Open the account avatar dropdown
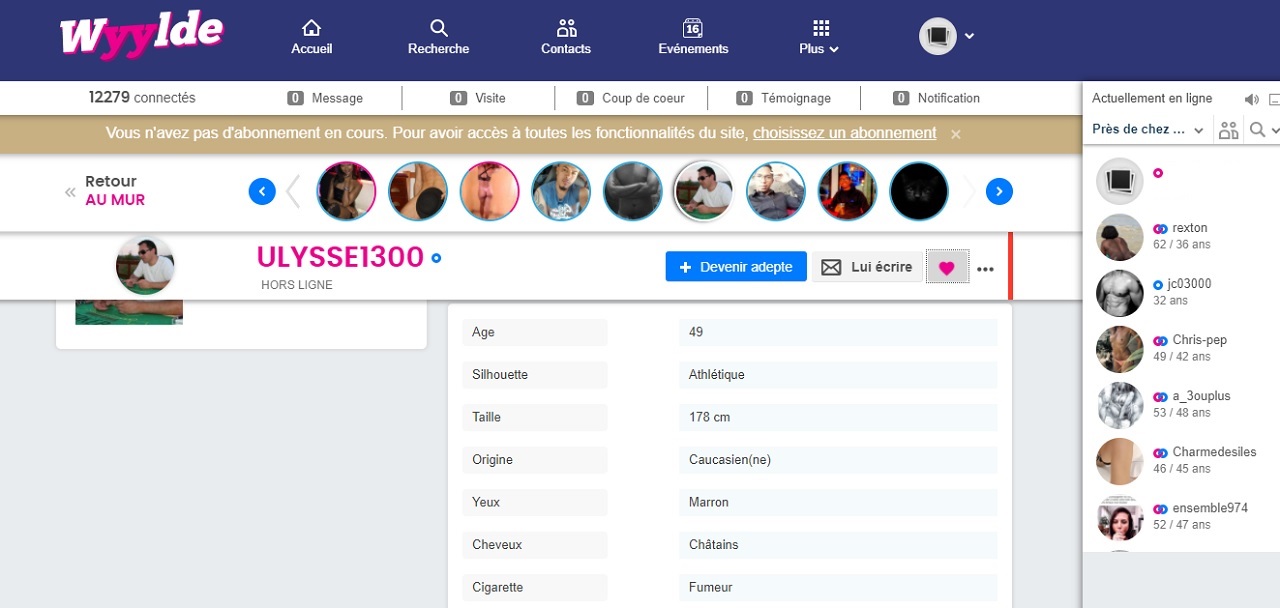Viewport: 1280px width, 608px height. tap(946, 37)
